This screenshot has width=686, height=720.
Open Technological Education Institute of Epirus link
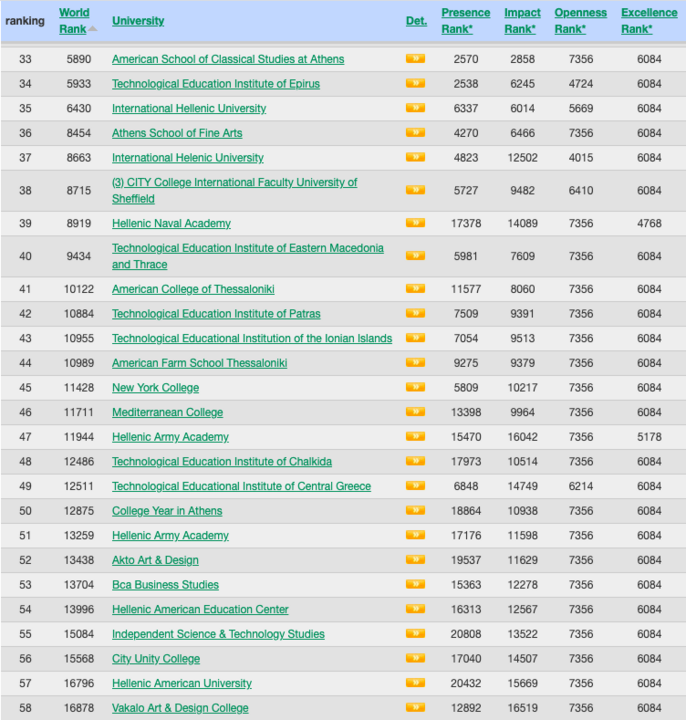tap(216, 84)
